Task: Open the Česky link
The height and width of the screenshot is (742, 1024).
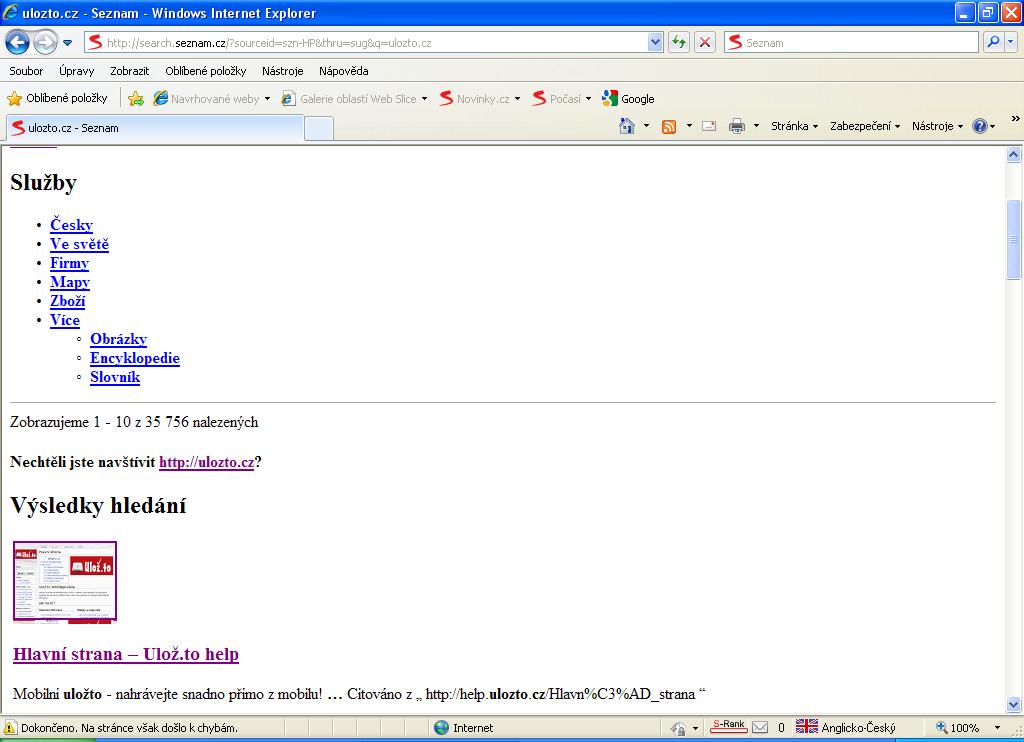Action: (71, 225)
